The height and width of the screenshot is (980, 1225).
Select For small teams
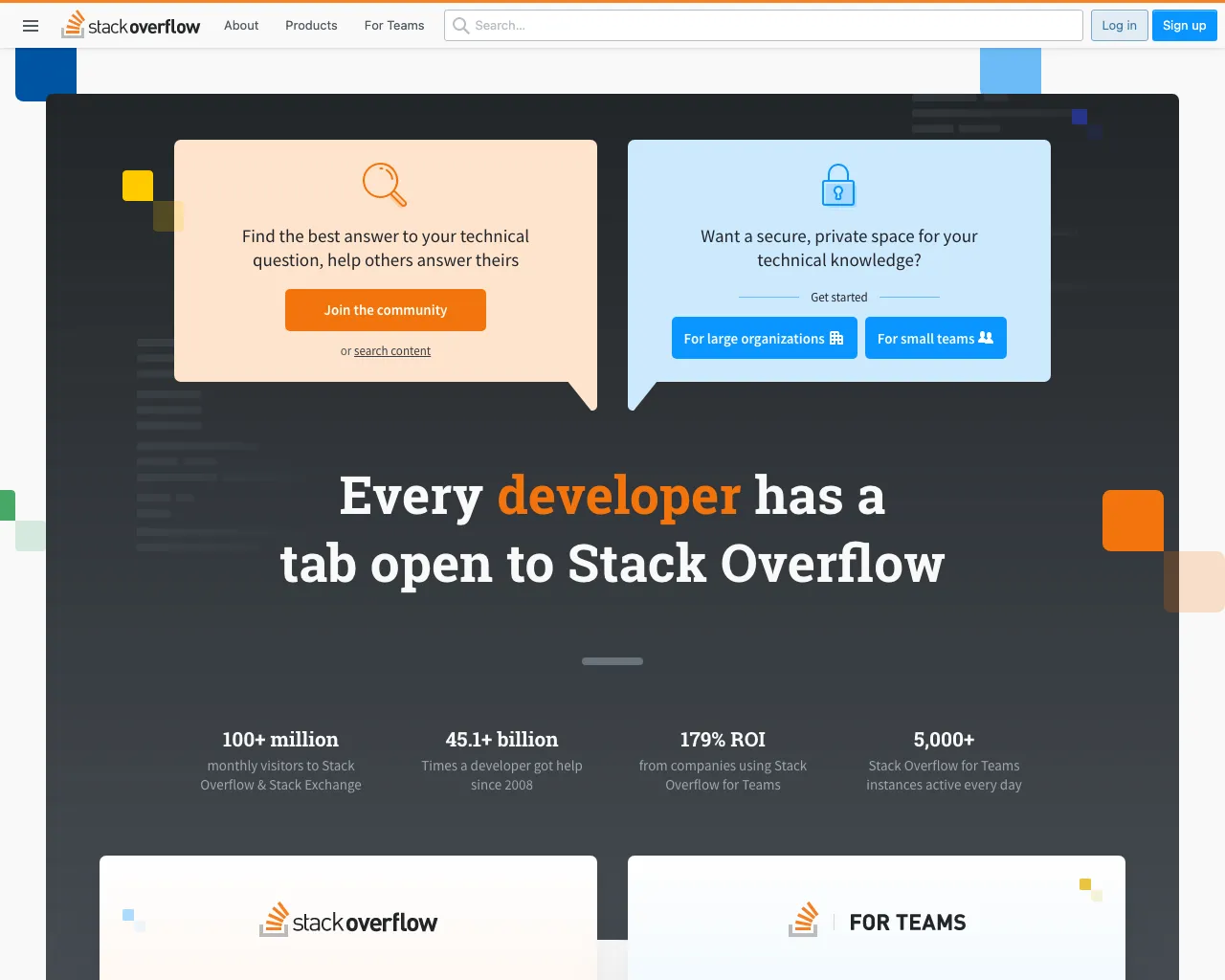935,338
